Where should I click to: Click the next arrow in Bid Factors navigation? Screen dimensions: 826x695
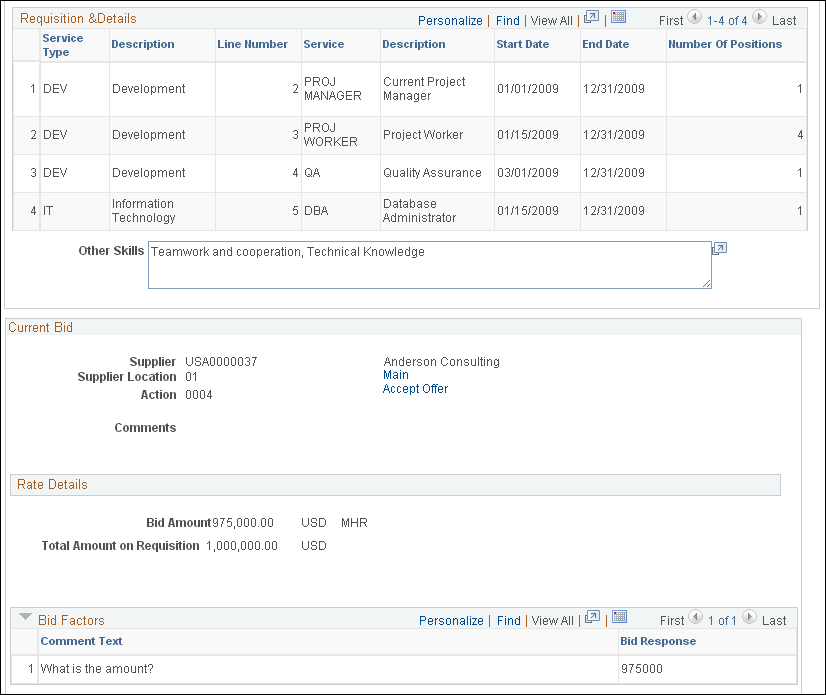tap(749, 620)
